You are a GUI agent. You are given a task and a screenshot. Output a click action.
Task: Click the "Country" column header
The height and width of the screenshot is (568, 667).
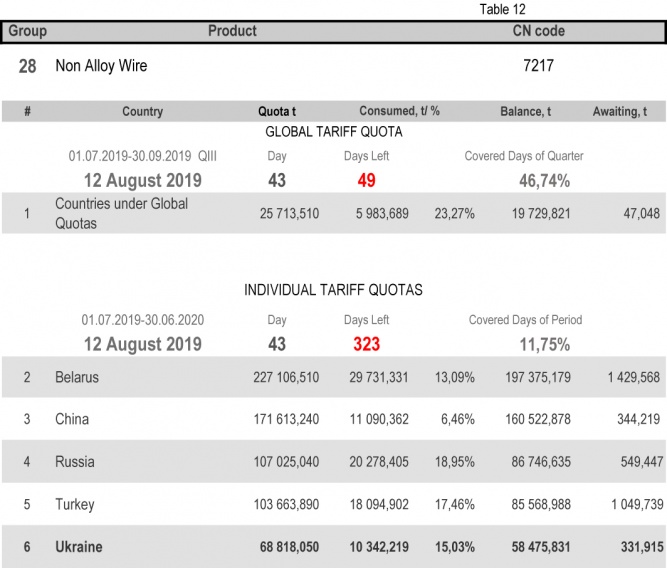[x=142, y=112]
